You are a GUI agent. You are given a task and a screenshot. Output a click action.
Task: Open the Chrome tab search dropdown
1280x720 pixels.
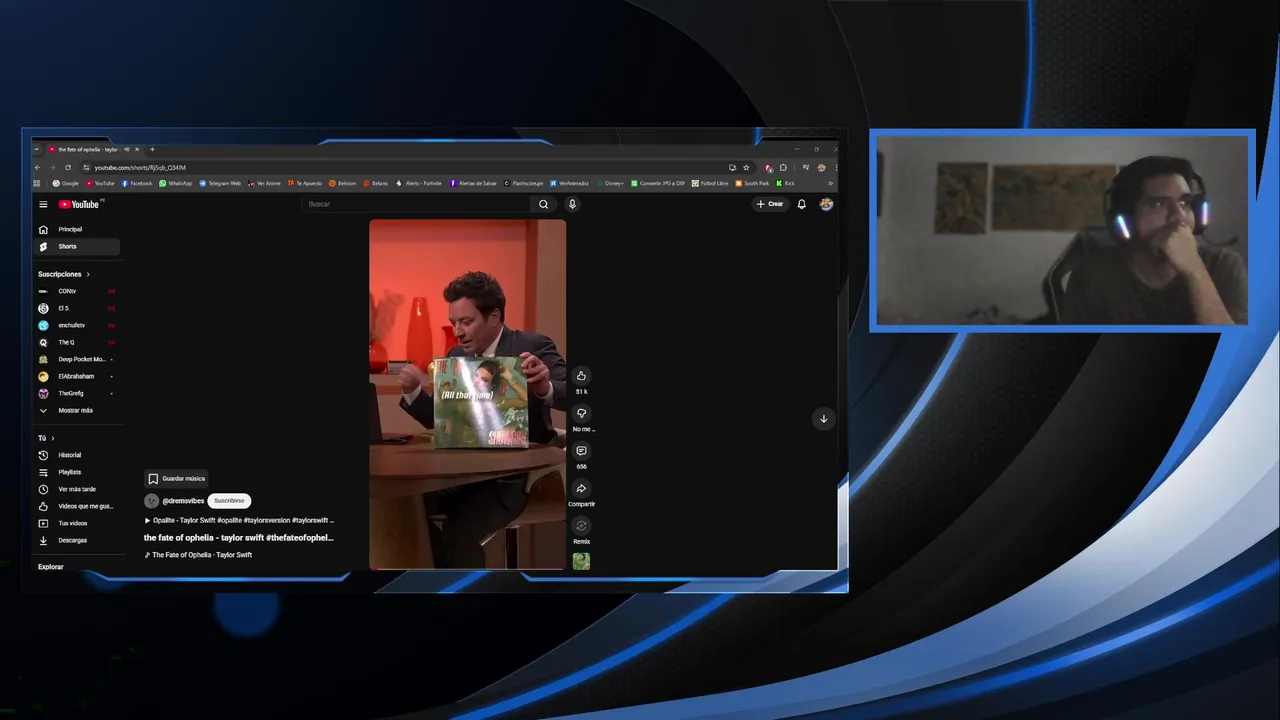(36, 149)
